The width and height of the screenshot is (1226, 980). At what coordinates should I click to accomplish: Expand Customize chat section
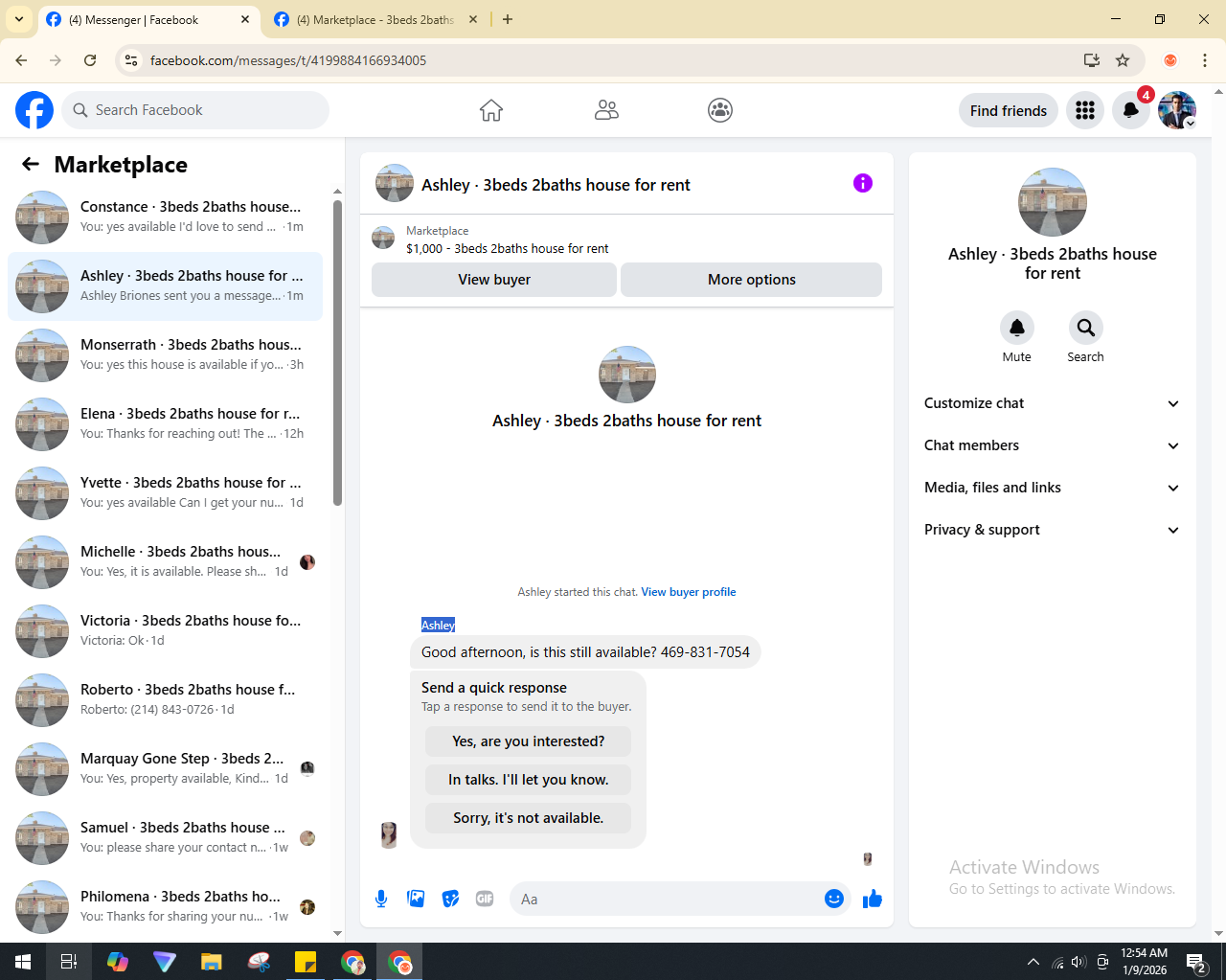pyautogui.click(x=1053, y=403)
